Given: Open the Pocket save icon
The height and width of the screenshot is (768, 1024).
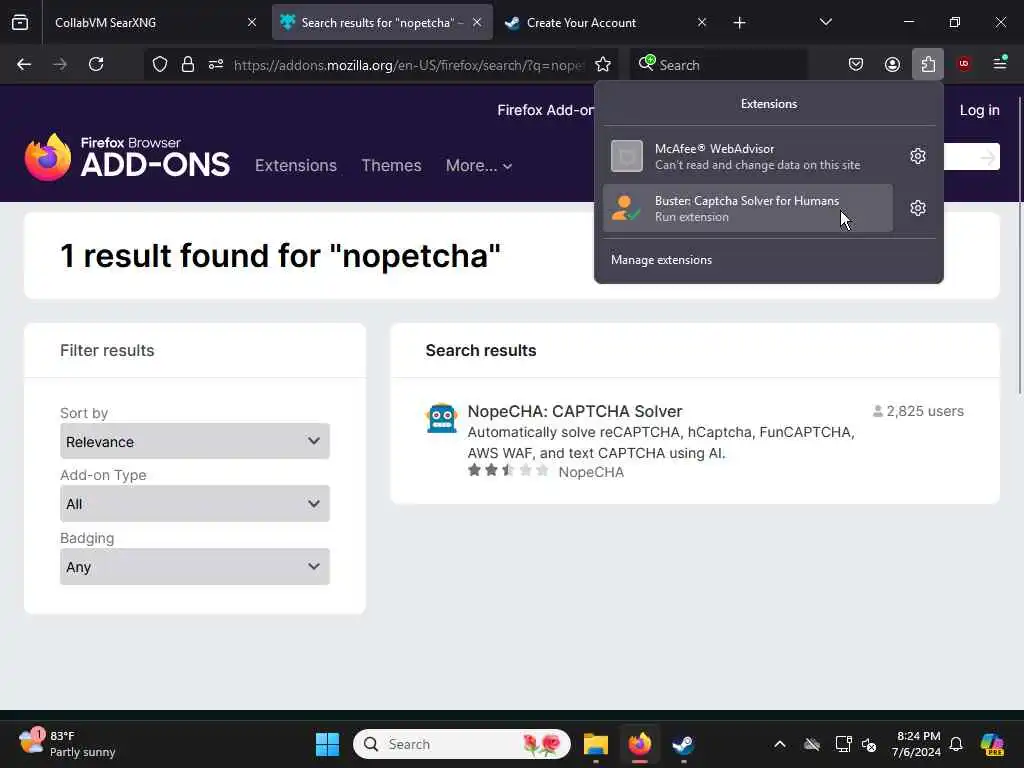Looking at the screenshot, I should point(856,64).
